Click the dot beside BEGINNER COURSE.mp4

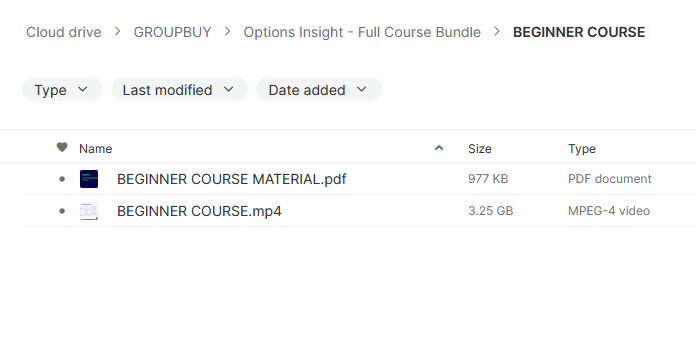tap(62, 211)
